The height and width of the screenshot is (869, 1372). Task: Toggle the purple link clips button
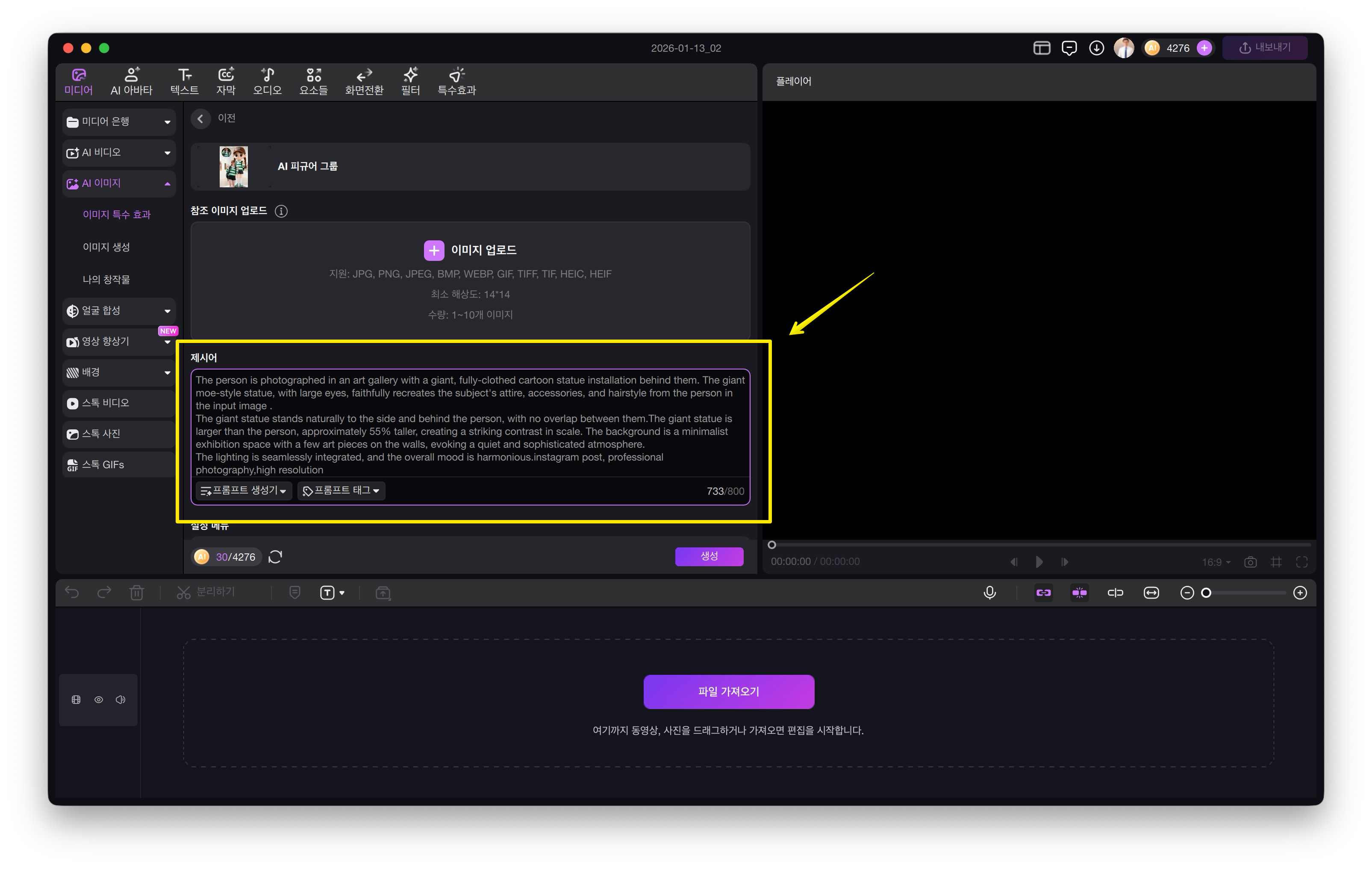coord(1043,592)
